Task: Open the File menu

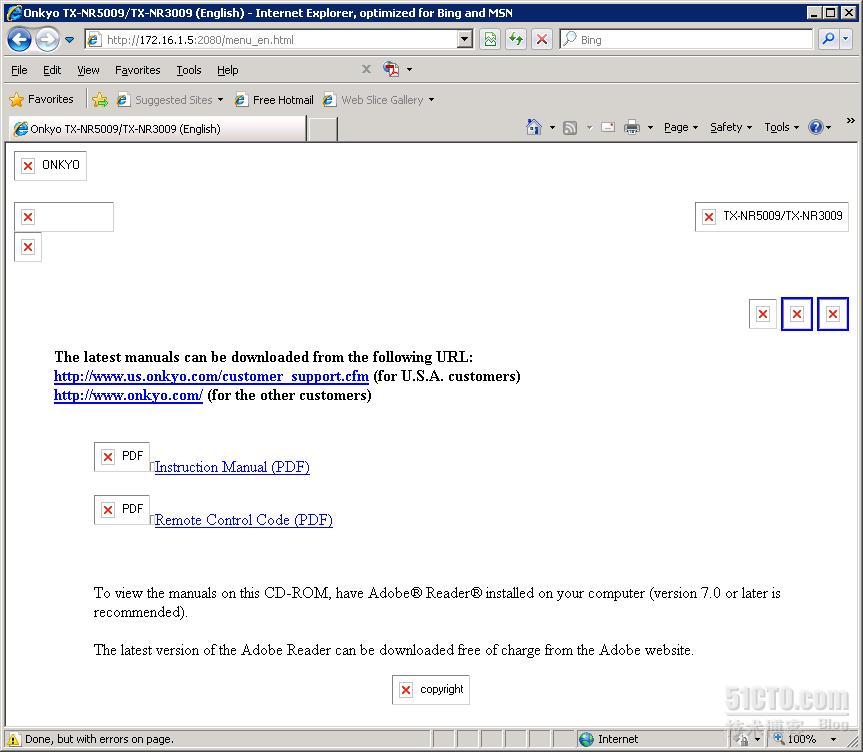Action: (19, 70)
